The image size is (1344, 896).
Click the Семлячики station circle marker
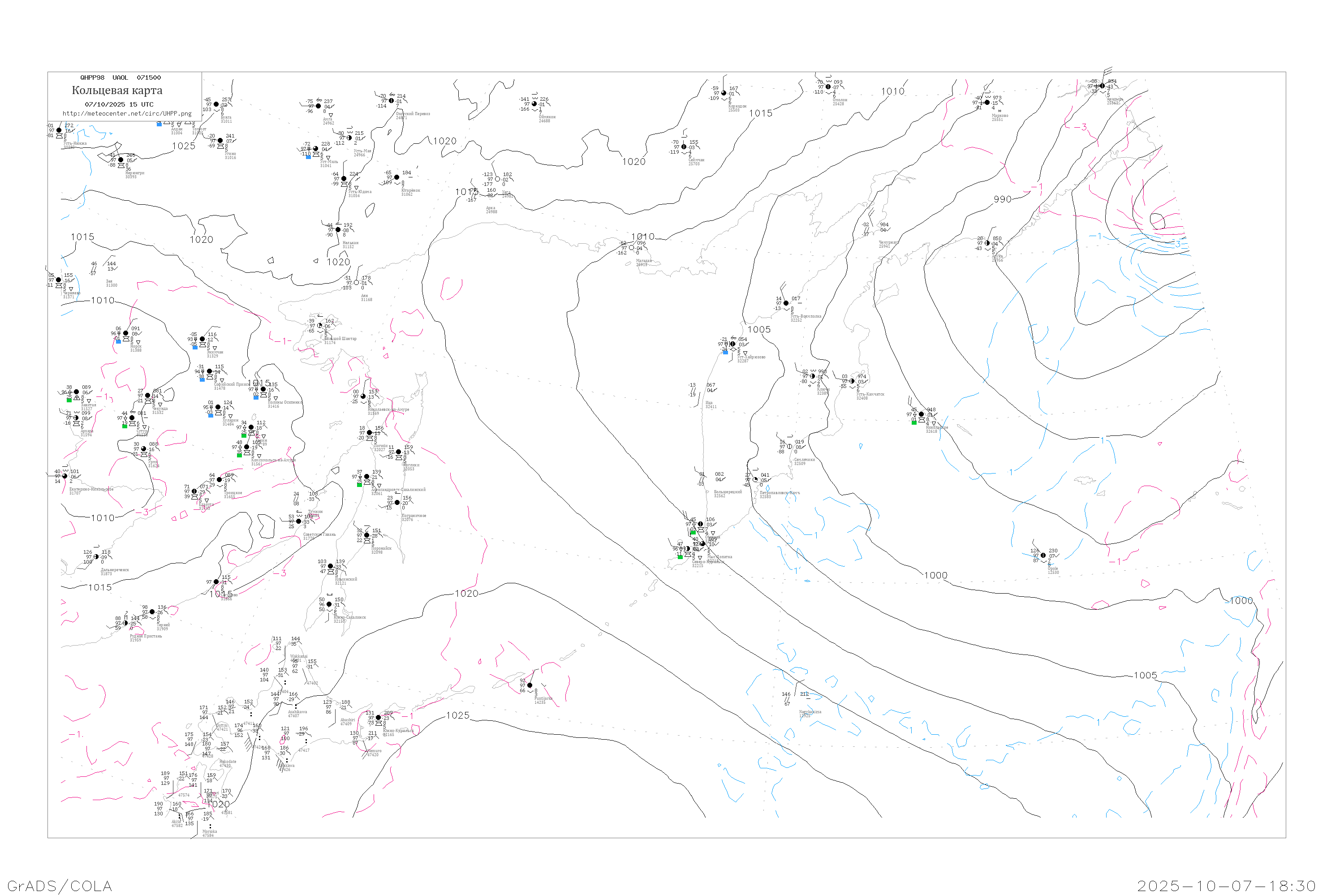790,446
